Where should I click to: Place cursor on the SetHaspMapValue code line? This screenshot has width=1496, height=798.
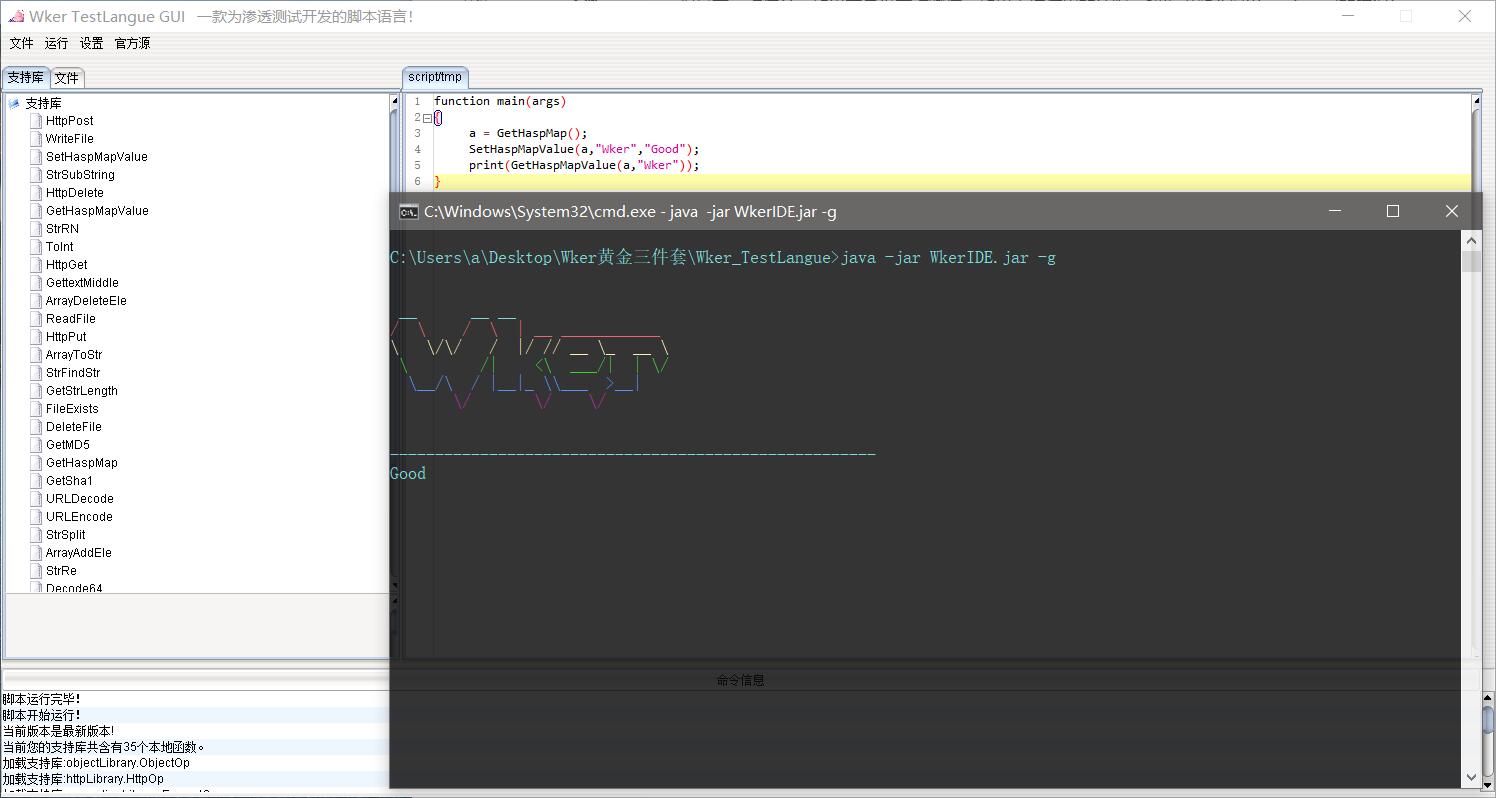[x=584, y=149]
